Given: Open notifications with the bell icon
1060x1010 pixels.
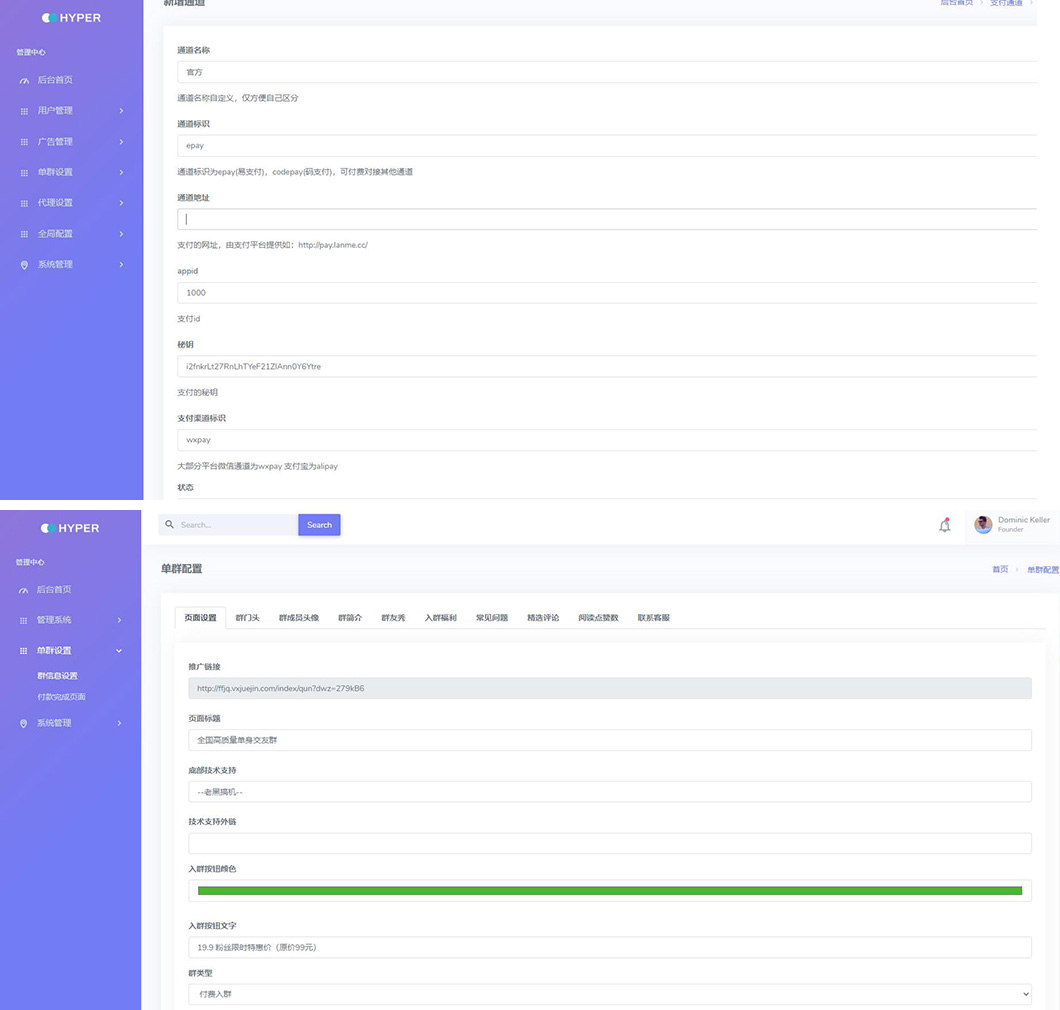Looking at the screenshot, I should point(944,525).
